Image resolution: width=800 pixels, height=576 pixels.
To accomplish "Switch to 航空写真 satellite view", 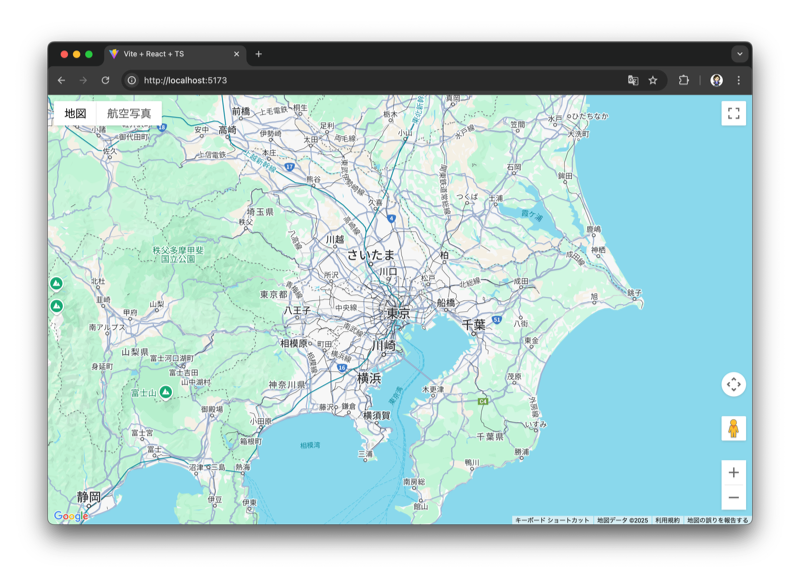I will [x=129, y=114].
